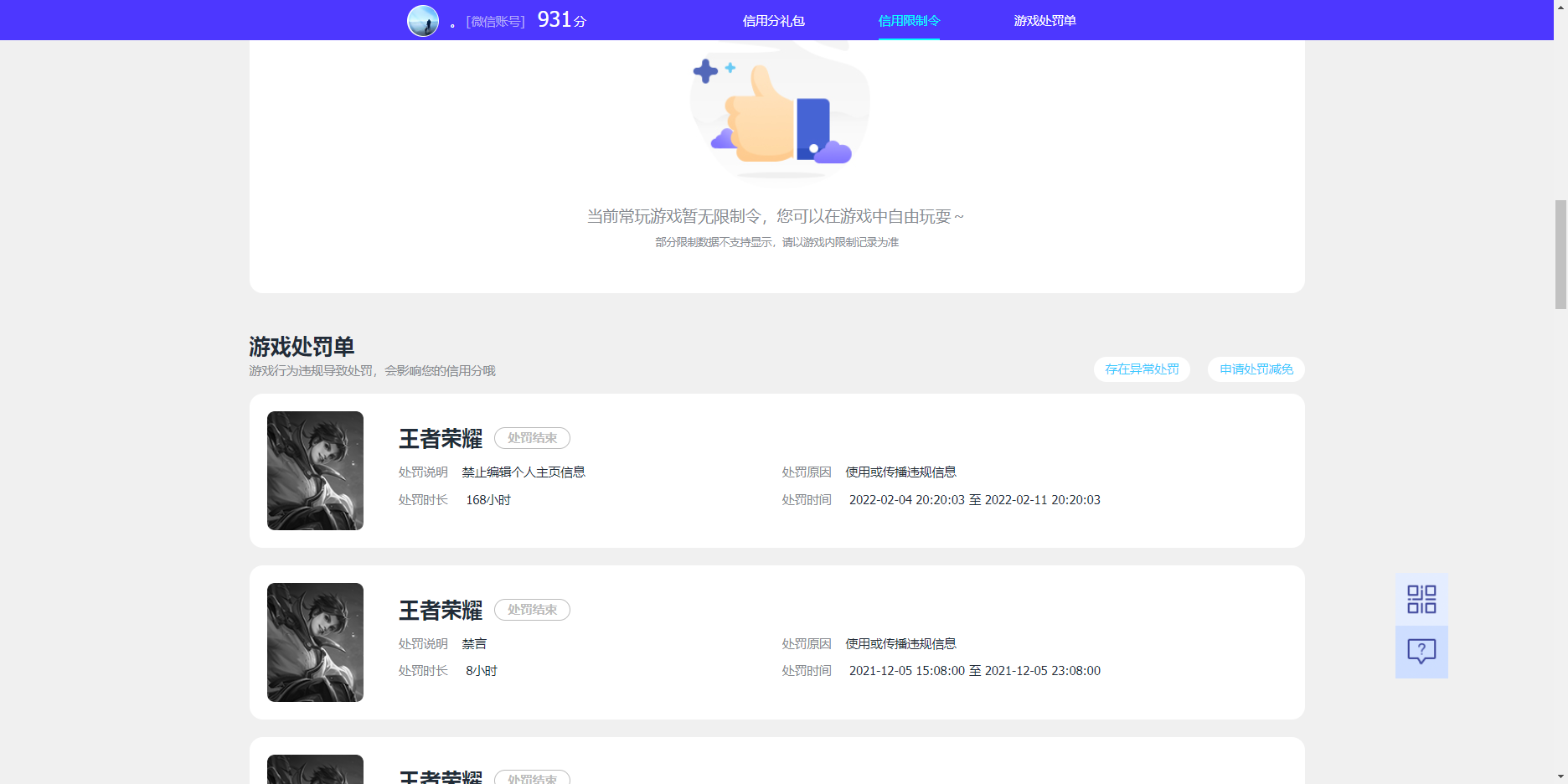This screenshot has height=784, width=1568.
Task: Click hero thumbnail of 168小时 penalty card
Action: click(x=315, y=471)
